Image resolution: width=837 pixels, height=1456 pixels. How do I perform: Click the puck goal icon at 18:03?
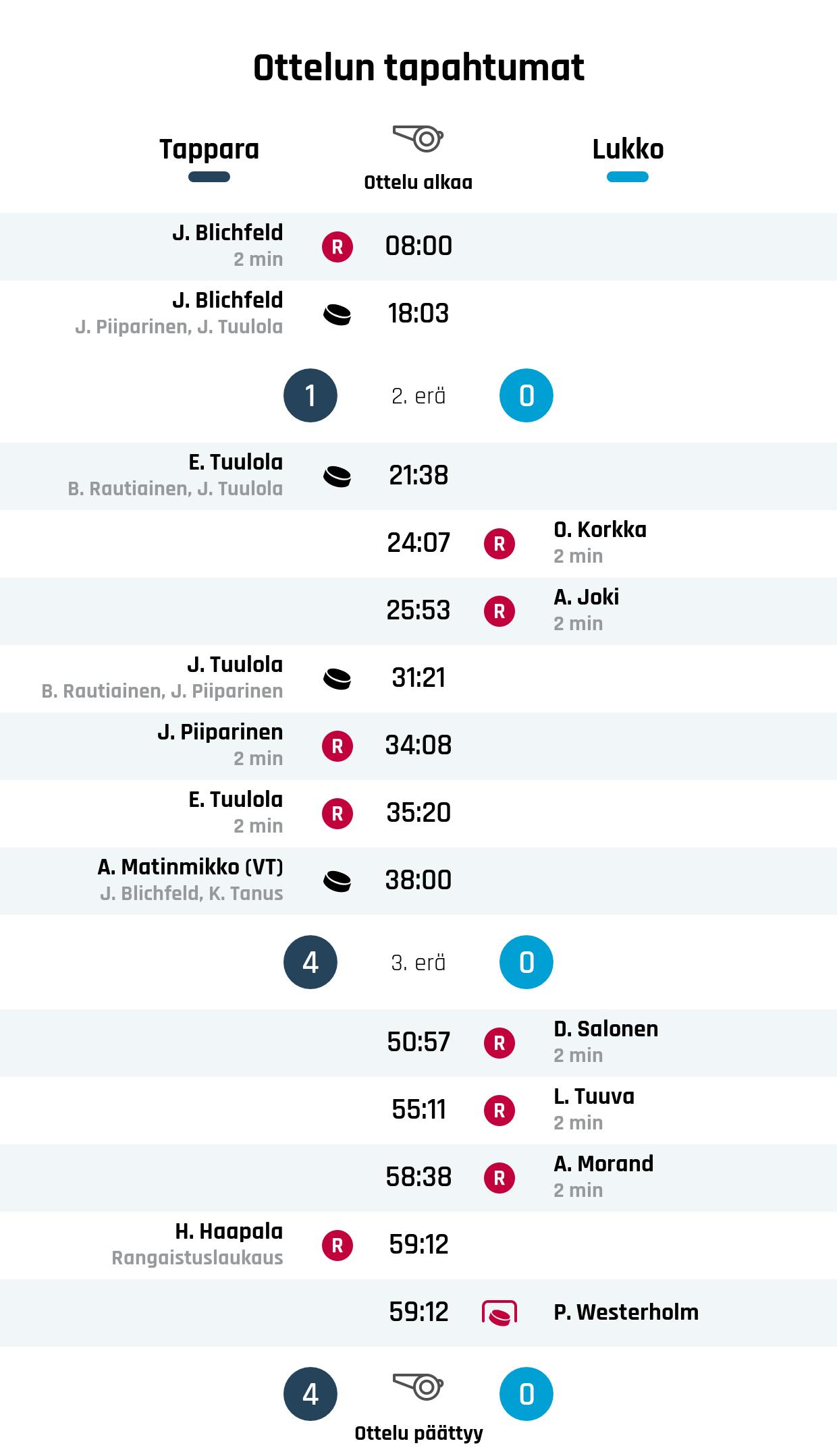click(x=337, y=314)
